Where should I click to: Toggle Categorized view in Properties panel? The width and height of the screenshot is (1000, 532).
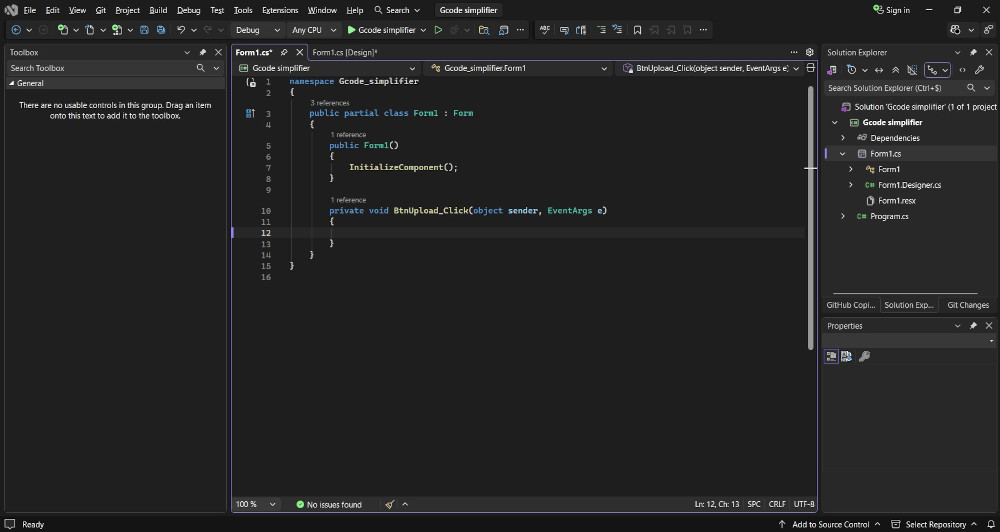coord(831,356)
